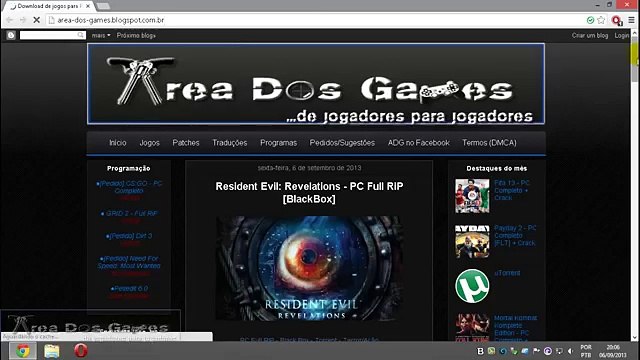Open the Area Dos Games header banner

pyautogui.click(x=316, y=84)
